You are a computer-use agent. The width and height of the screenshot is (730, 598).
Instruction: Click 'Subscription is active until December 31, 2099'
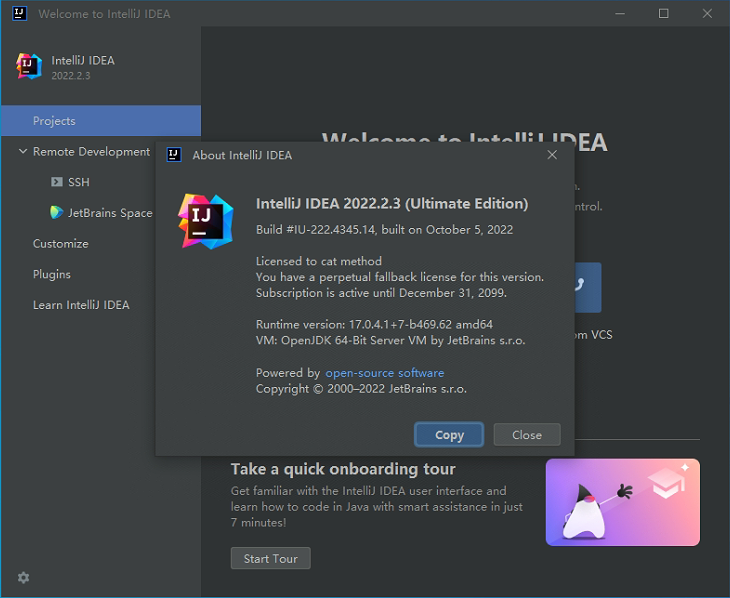coord(381,292)
